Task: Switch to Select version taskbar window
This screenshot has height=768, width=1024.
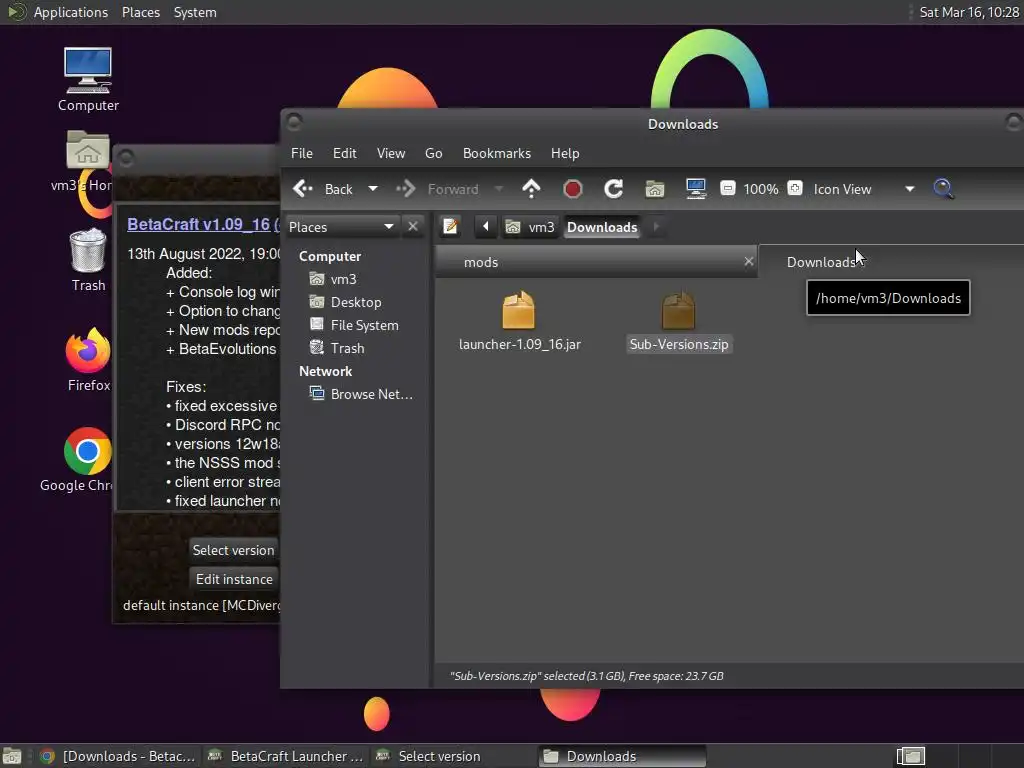Action: 453,756
